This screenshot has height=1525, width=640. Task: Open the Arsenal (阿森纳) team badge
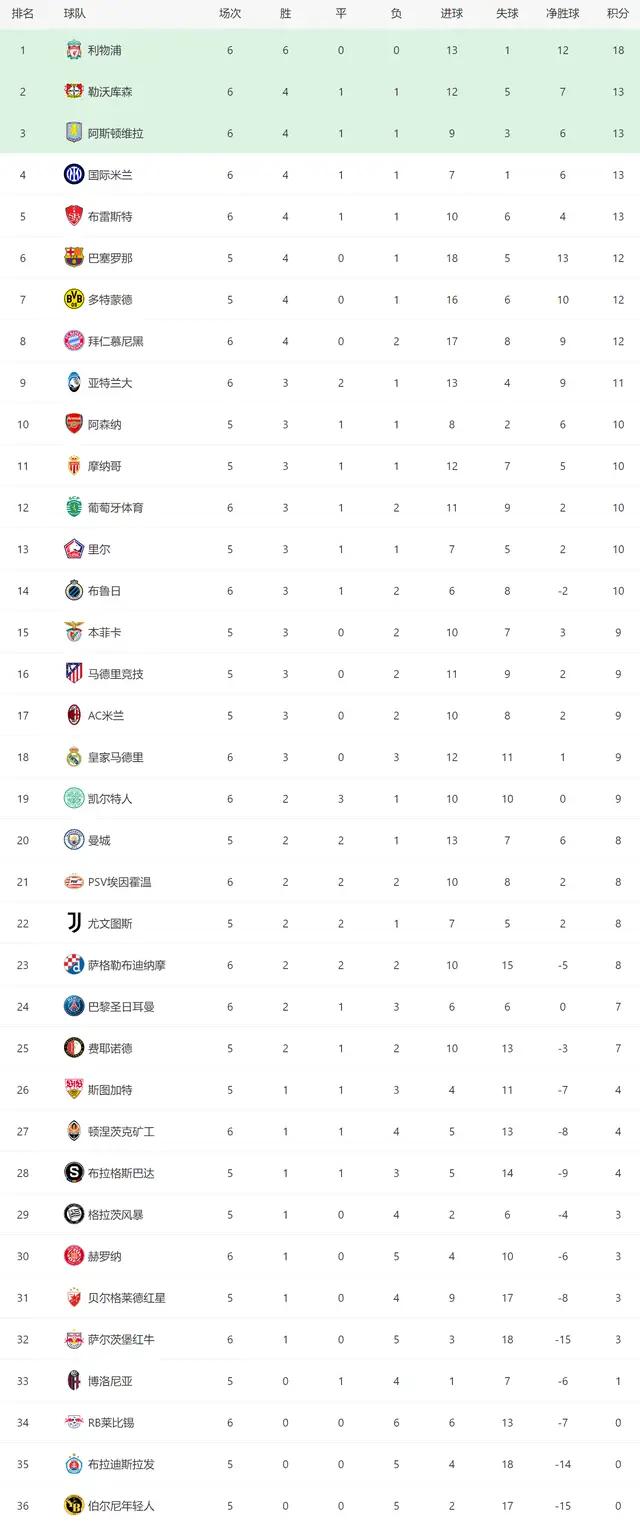(73, 424)
